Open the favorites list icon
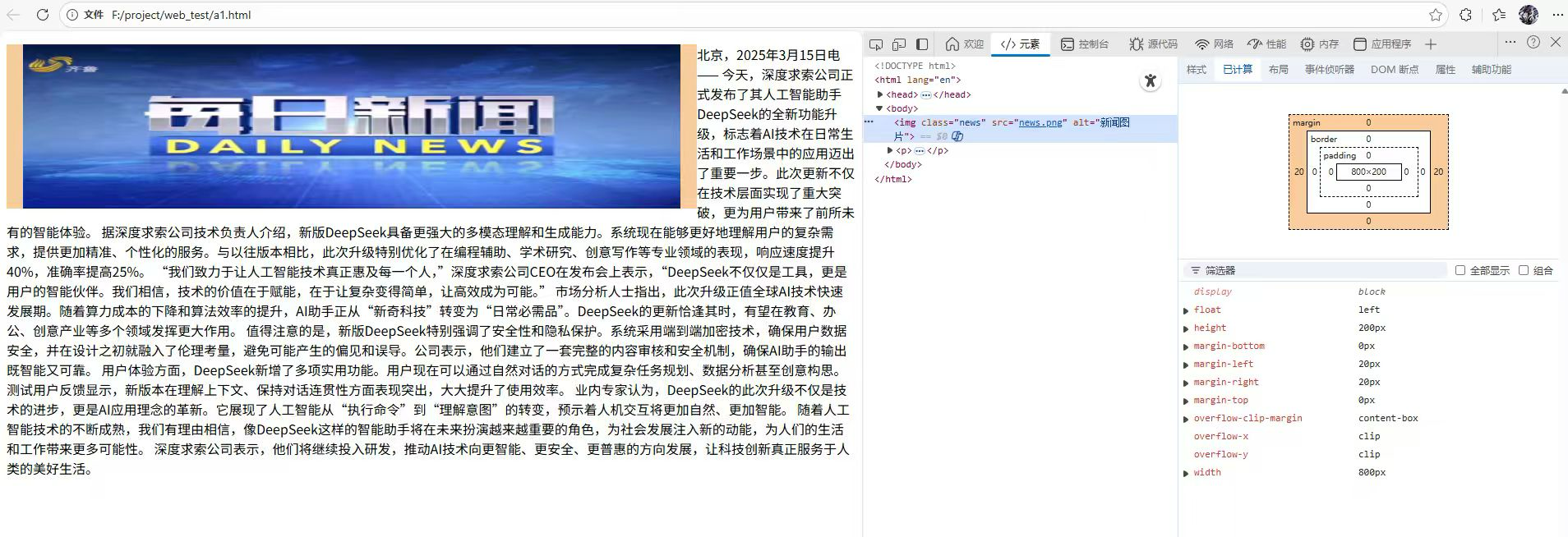 pyautogui.click(x=1499, y=15)
